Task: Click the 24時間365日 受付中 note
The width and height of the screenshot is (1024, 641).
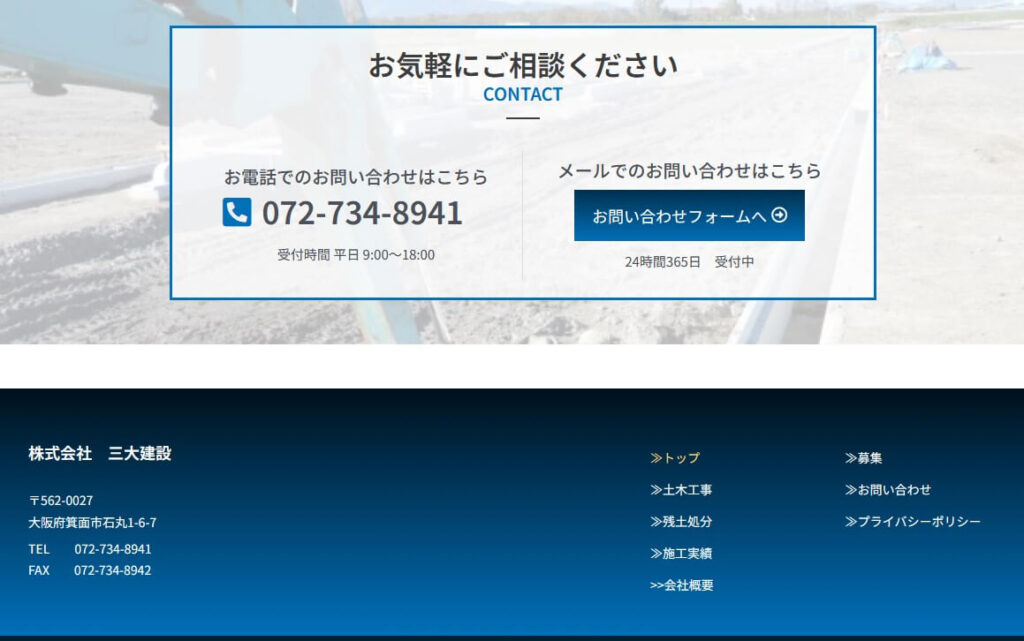Action: click(x=689, y=262)
